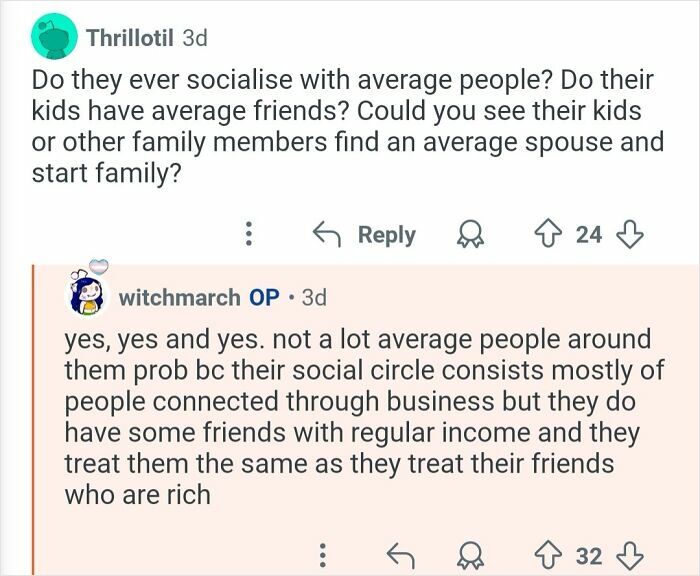
Task: Select the 32 vote count
Action: [588, 556]
